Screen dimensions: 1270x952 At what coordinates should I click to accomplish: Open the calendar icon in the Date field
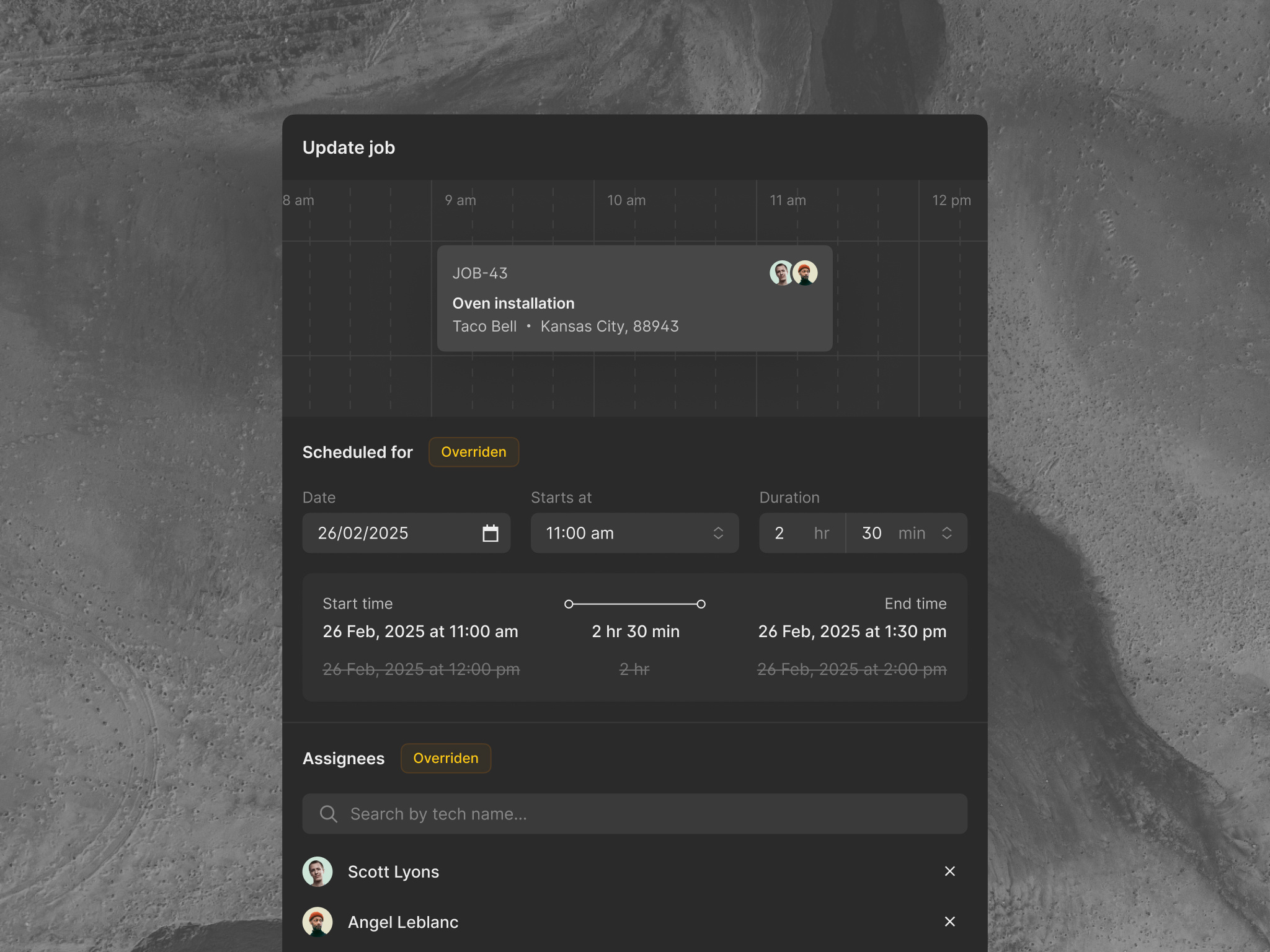click(x=490, y=532)
